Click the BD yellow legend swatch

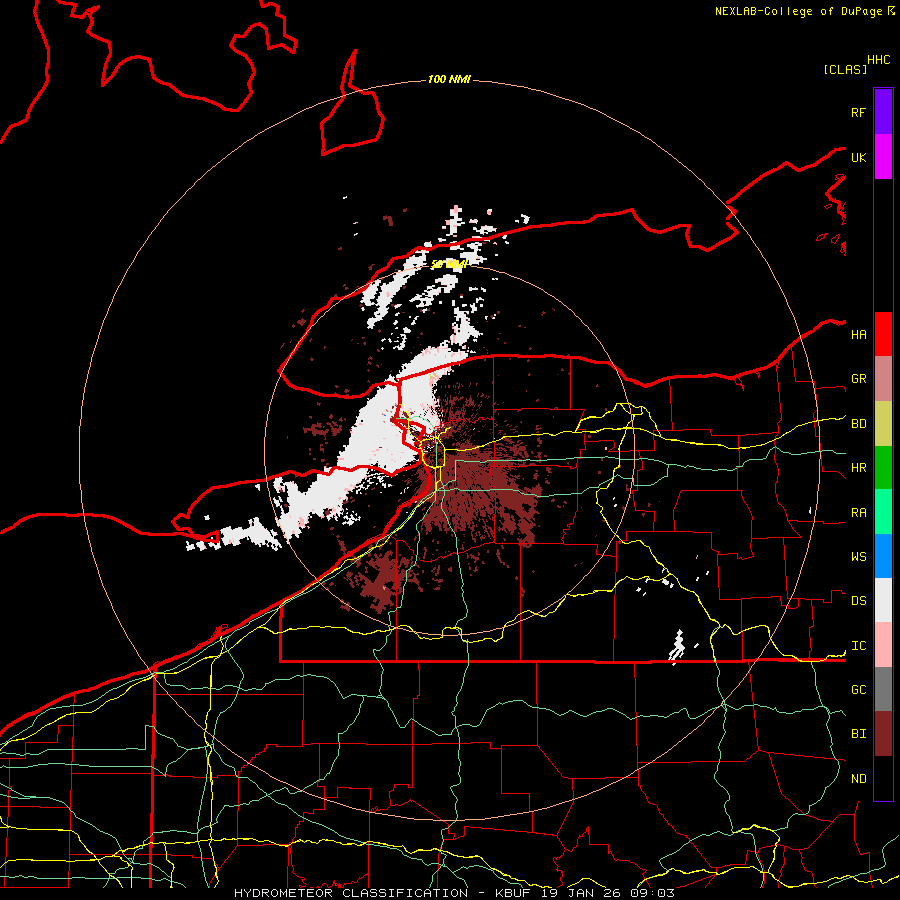(883, 423)
